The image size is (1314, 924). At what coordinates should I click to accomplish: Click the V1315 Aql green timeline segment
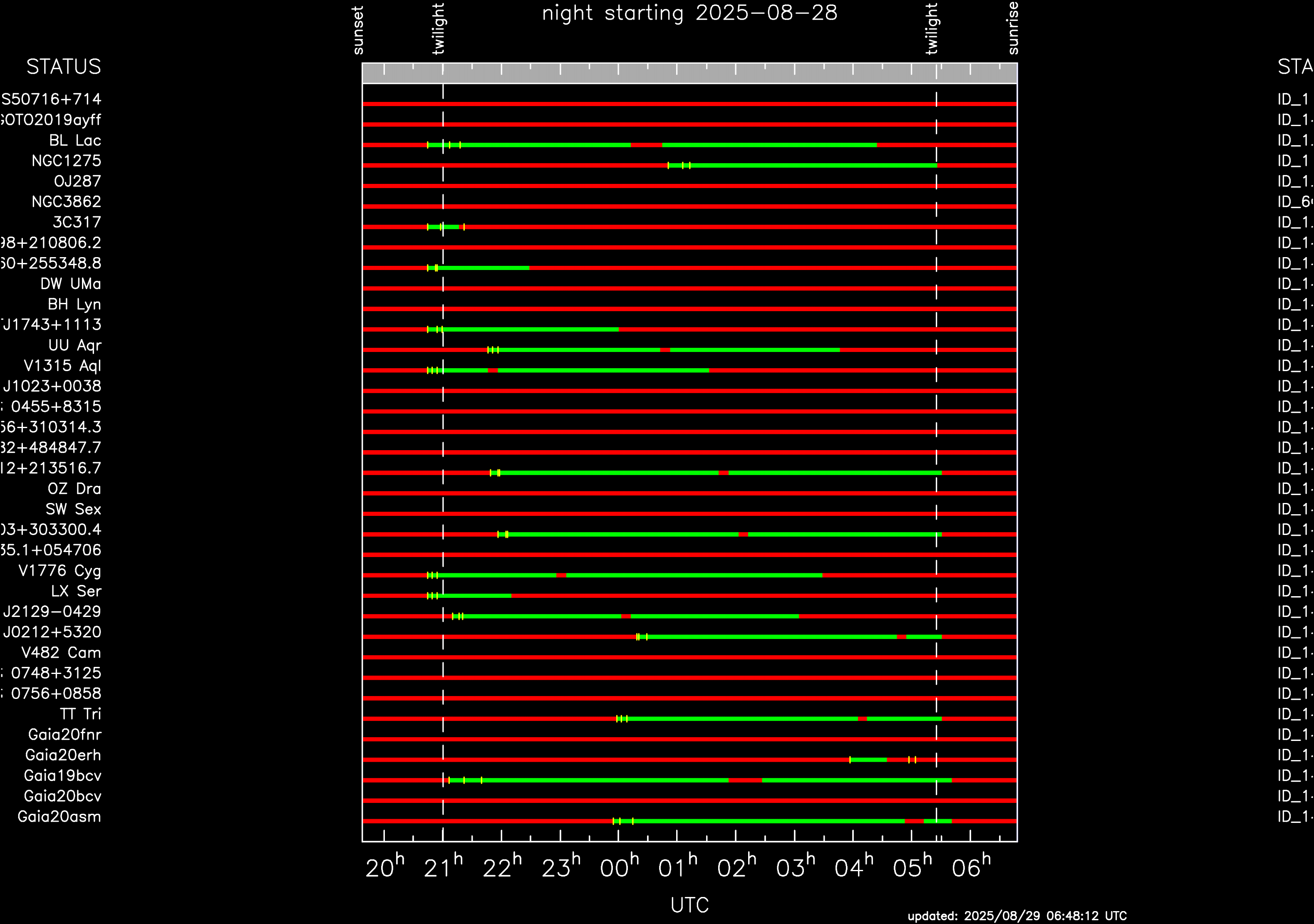coord(601,371)
